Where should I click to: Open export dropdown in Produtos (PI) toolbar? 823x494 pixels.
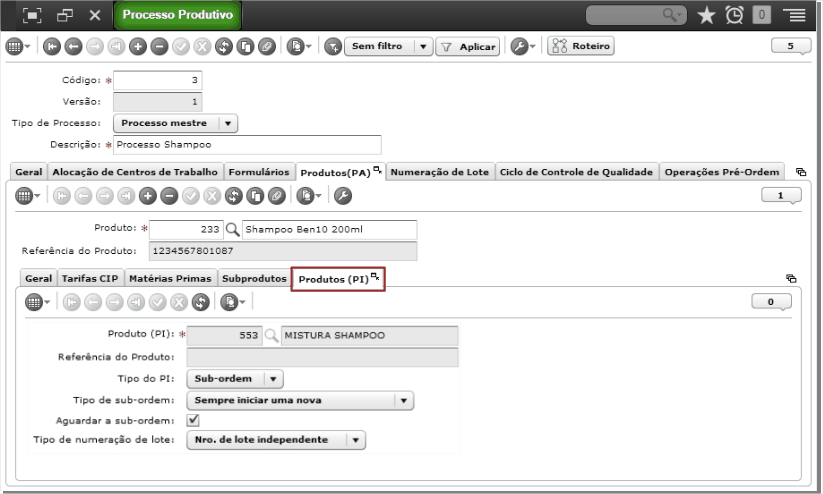(233, 302)
